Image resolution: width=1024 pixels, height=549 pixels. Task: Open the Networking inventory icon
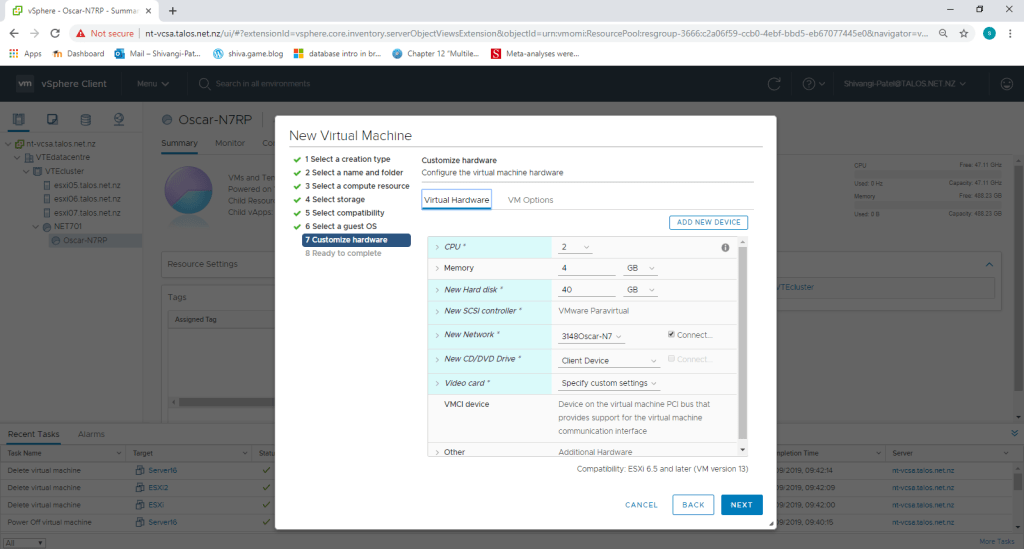118,121
